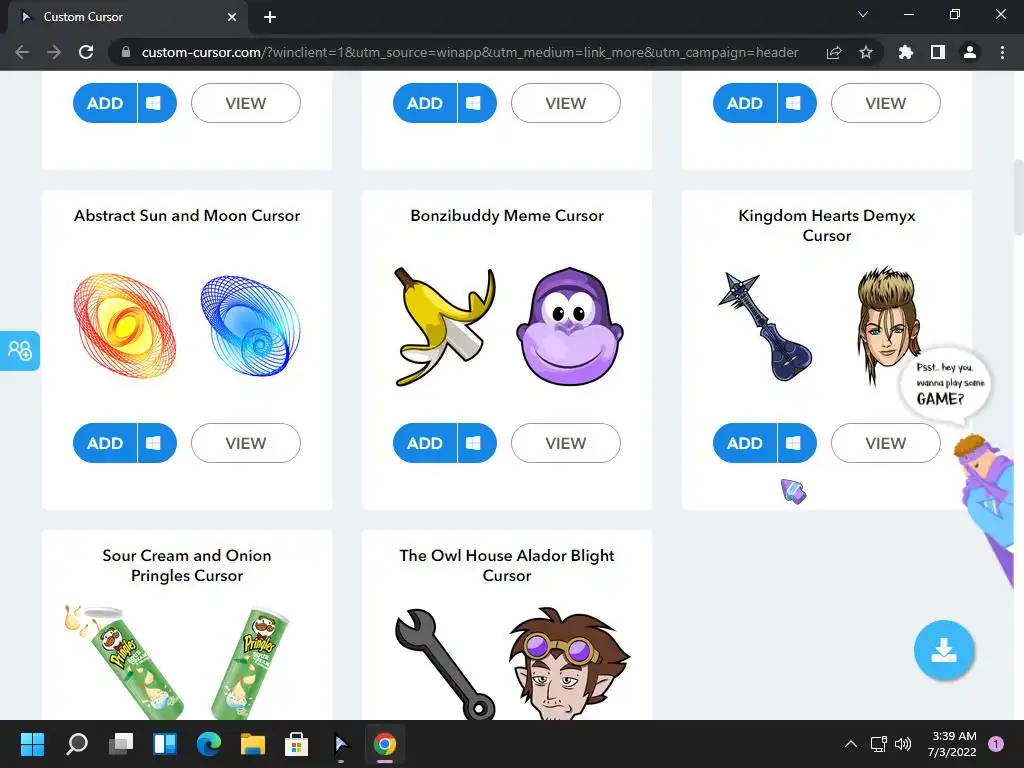Show hidden system tray icons

click(850, 744)
